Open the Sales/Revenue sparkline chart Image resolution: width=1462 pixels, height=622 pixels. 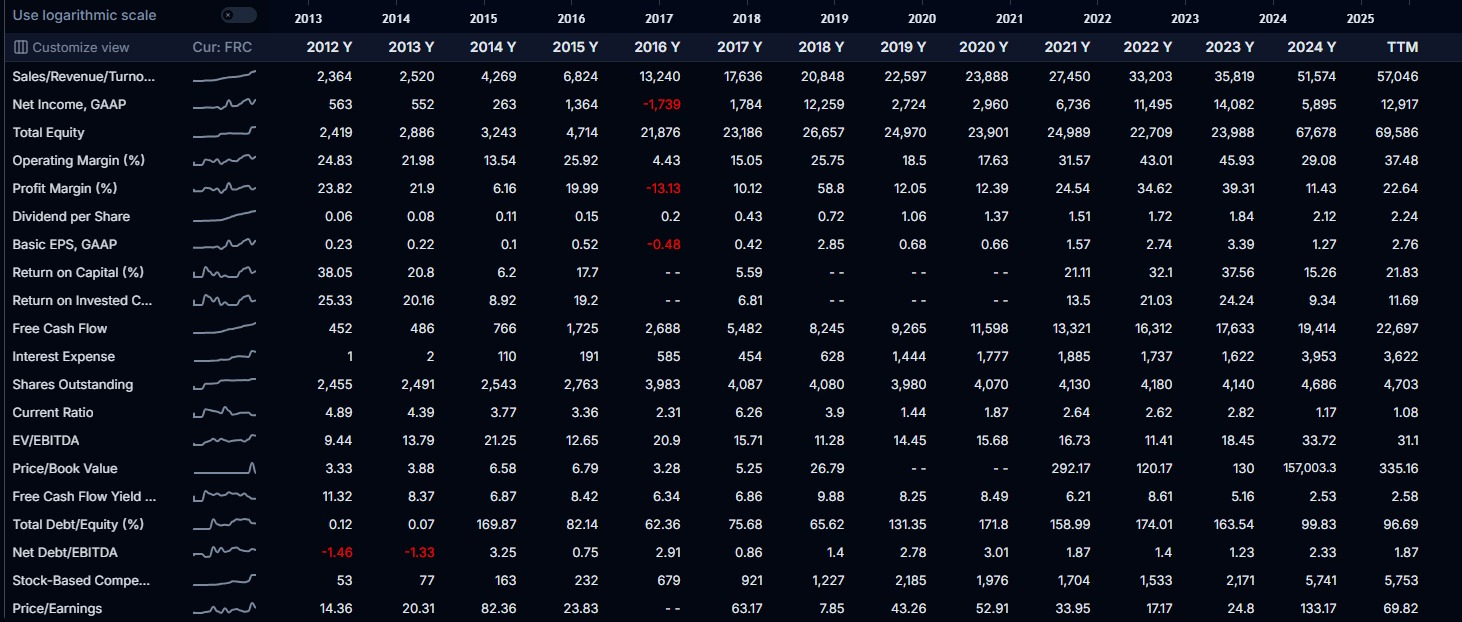click(x=224, y=76)
